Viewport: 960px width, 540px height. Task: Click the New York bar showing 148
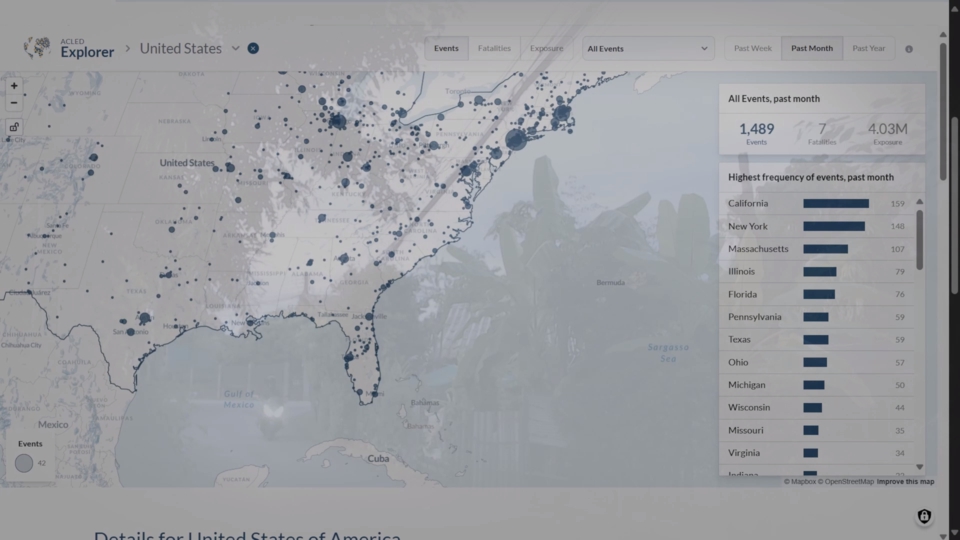[x=834, y=226]
